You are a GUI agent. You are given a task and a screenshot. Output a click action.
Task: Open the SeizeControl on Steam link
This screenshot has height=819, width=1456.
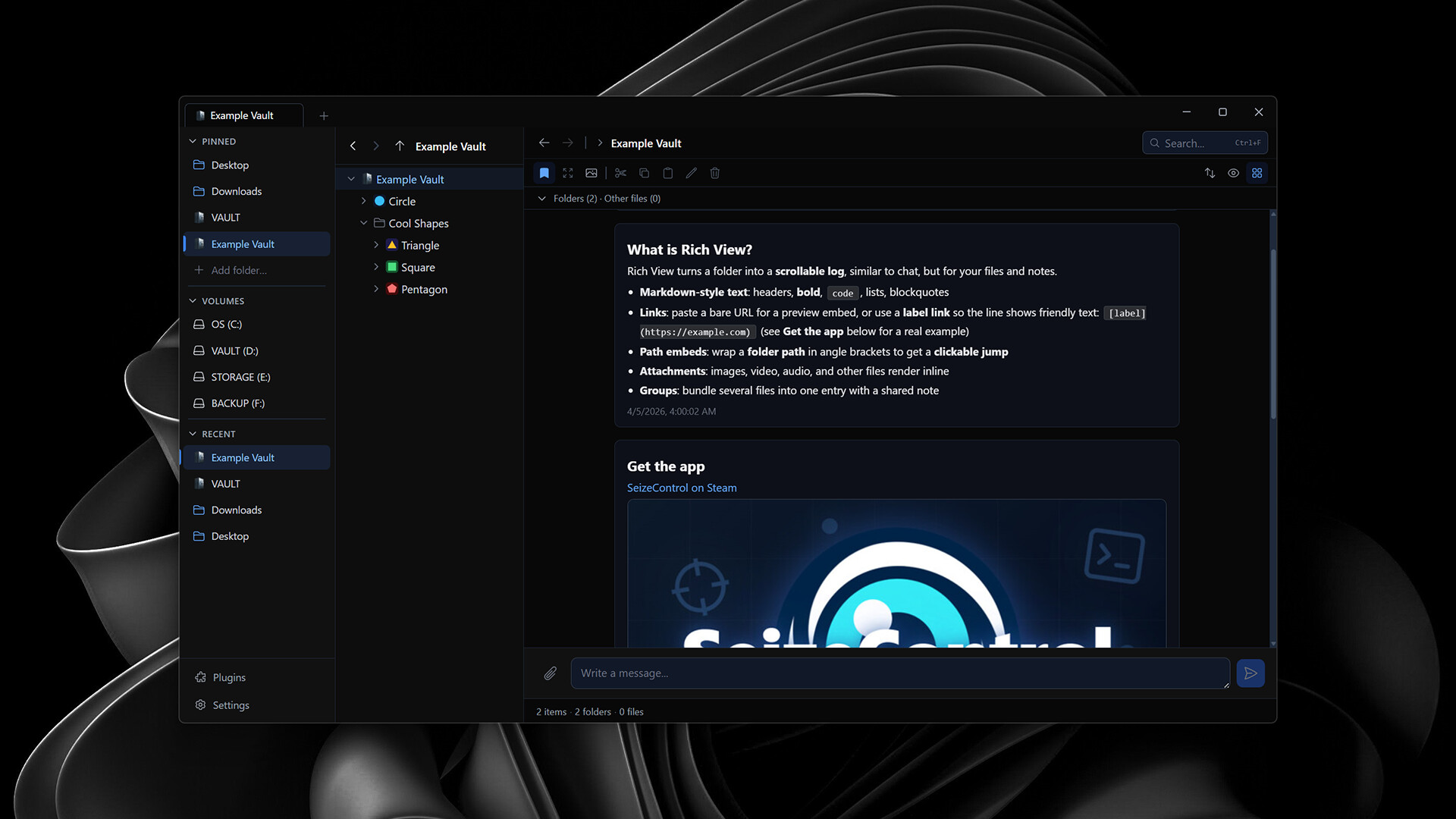click(681, 488)
